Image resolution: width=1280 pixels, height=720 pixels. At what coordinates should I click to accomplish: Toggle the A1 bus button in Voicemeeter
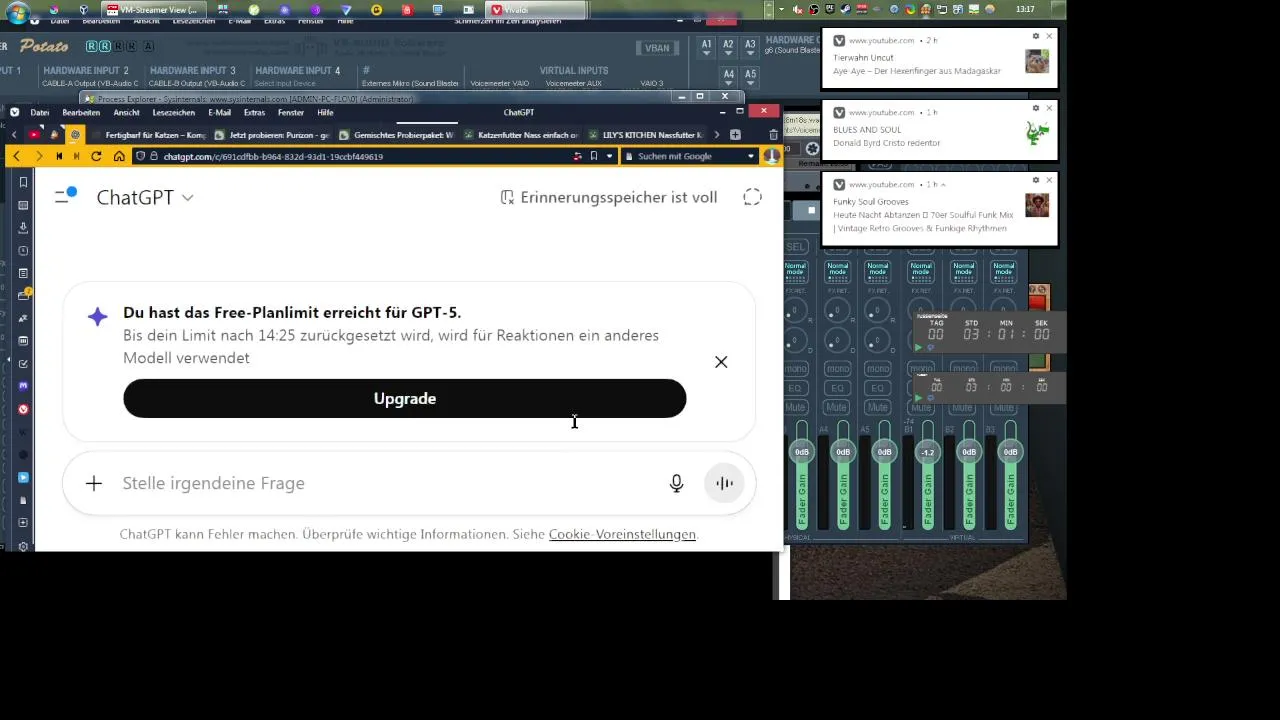pyautogui.click(x=707, y=46)
